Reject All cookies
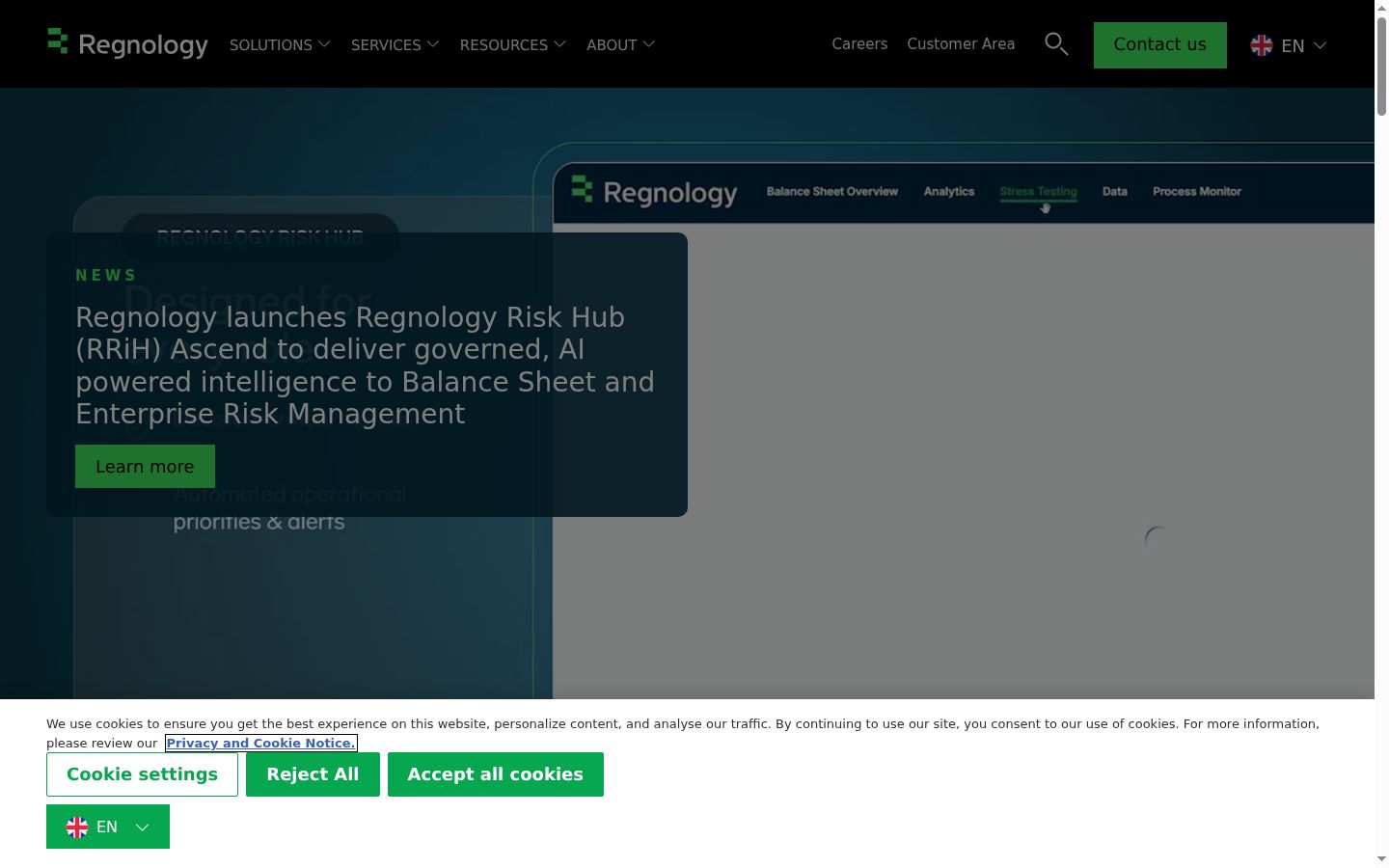This screenshot has height=868, width=1389. pos(313,774)
